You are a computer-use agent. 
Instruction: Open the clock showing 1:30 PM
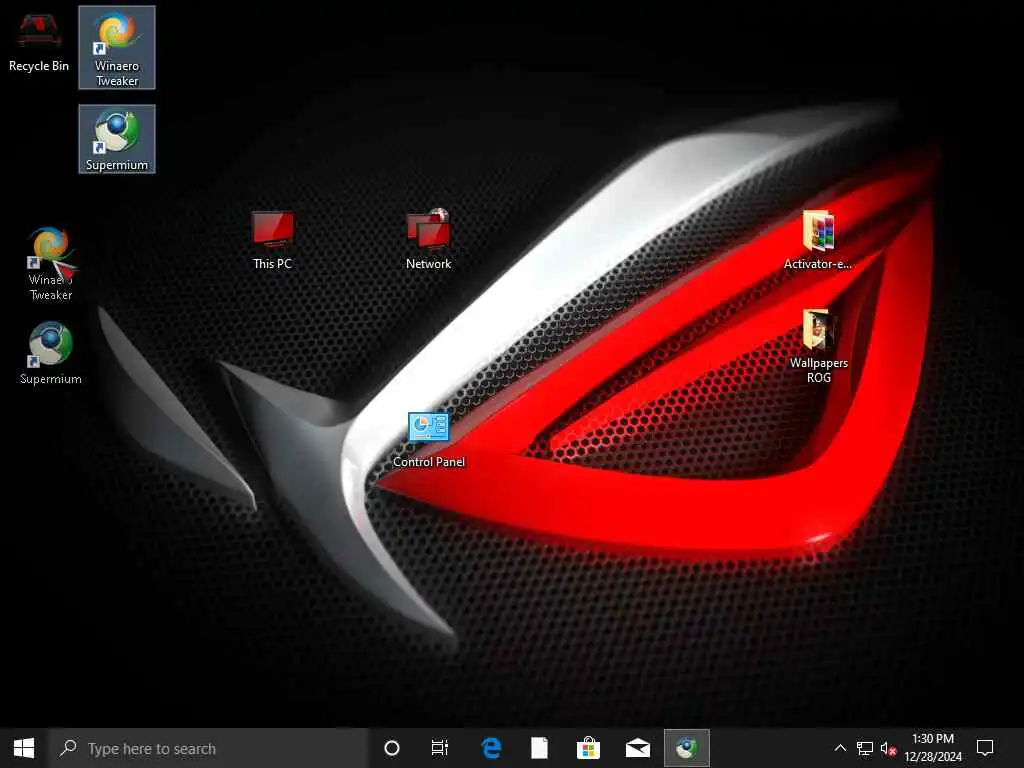click(933, 748)
